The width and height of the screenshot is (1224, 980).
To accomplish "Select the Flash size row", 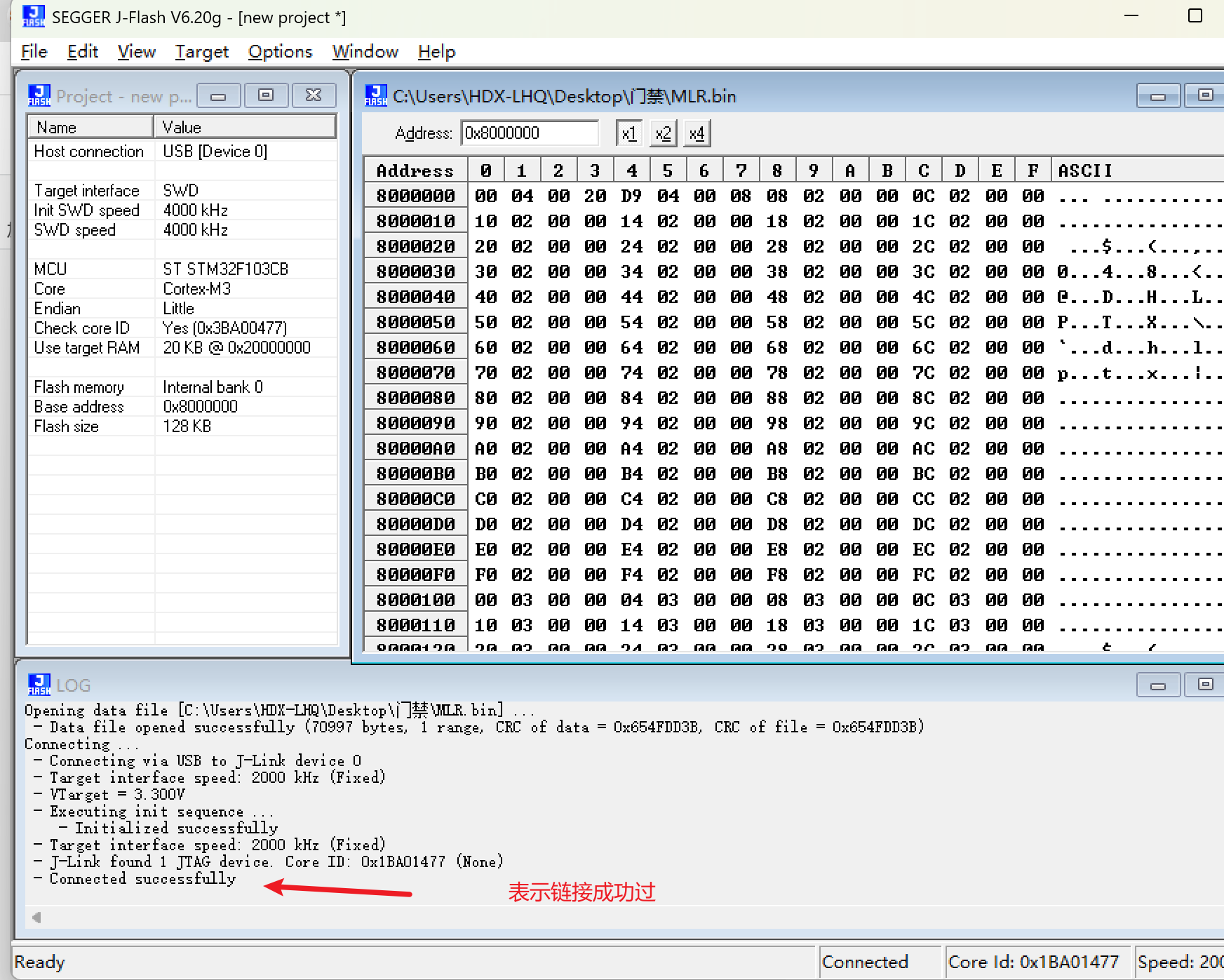I will [x=182, y=427].
